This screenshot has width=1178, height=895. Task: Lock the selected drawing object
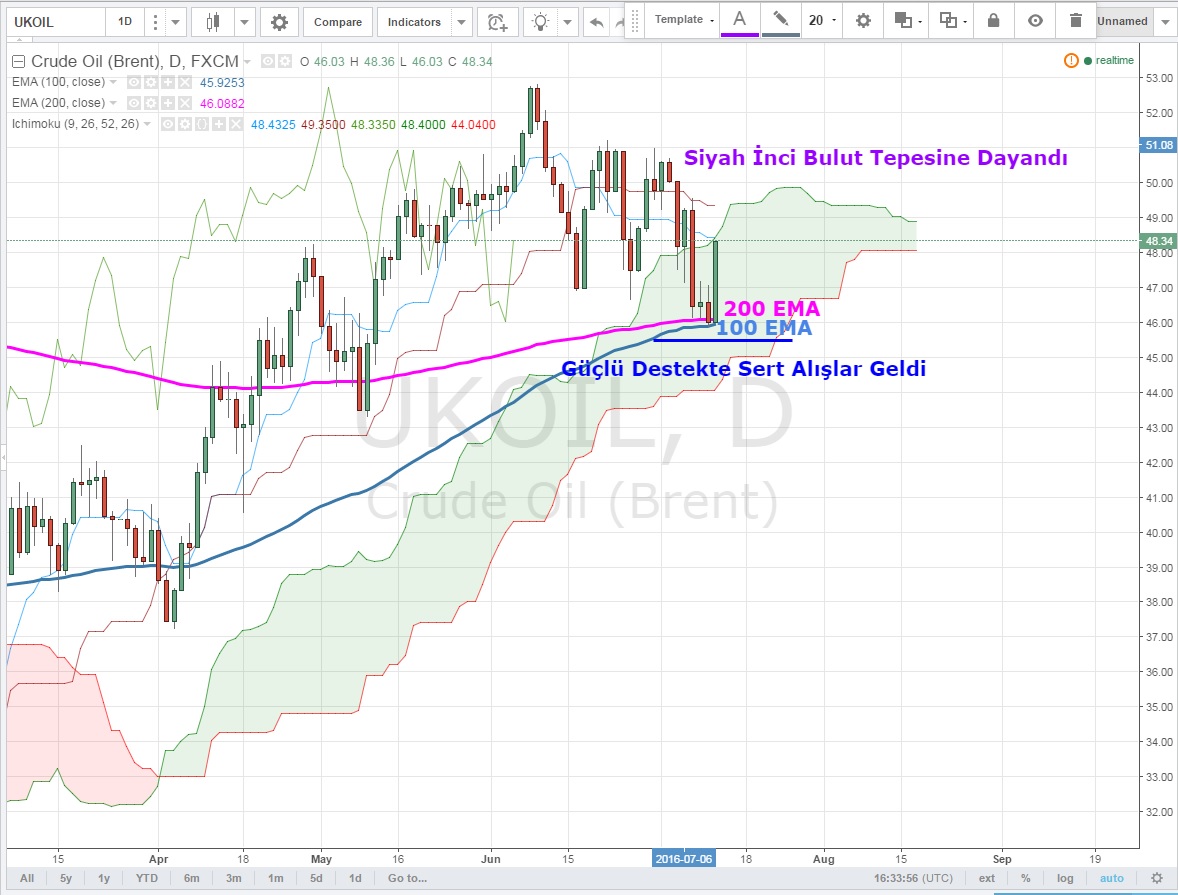point(993,20)
